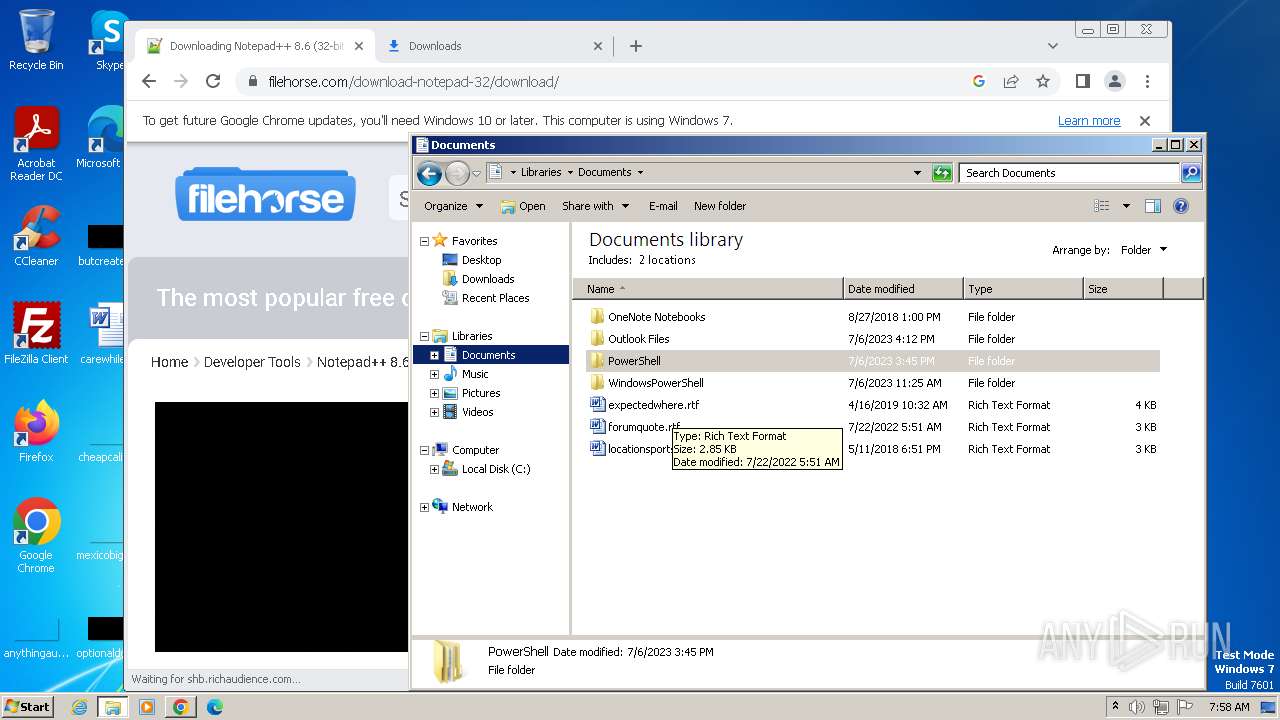The image size is (1280, 720).
Task: Open Chrome three-dot menu
Action: pyautogui.click(x=1147, y=82)
